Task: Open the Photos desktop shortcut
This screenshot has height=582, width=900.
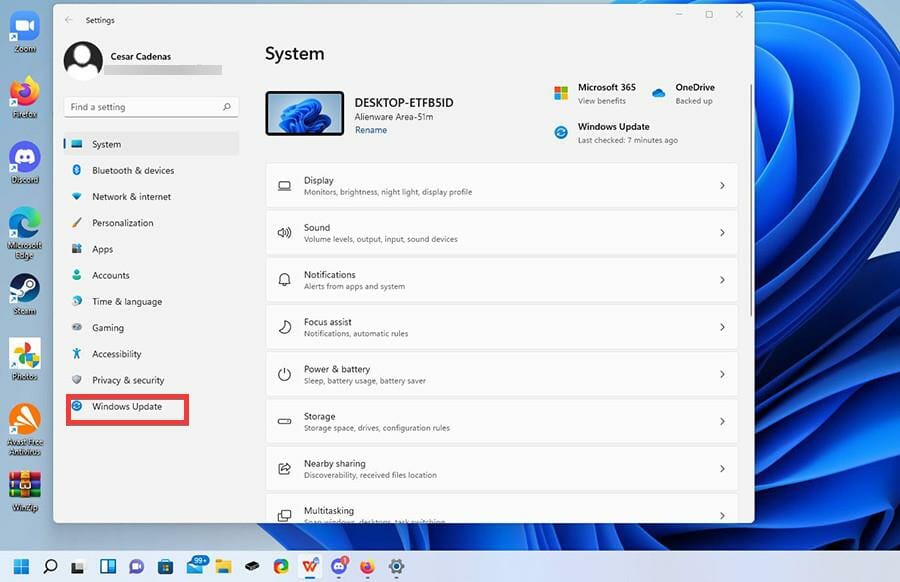Action: coord(25,359)
